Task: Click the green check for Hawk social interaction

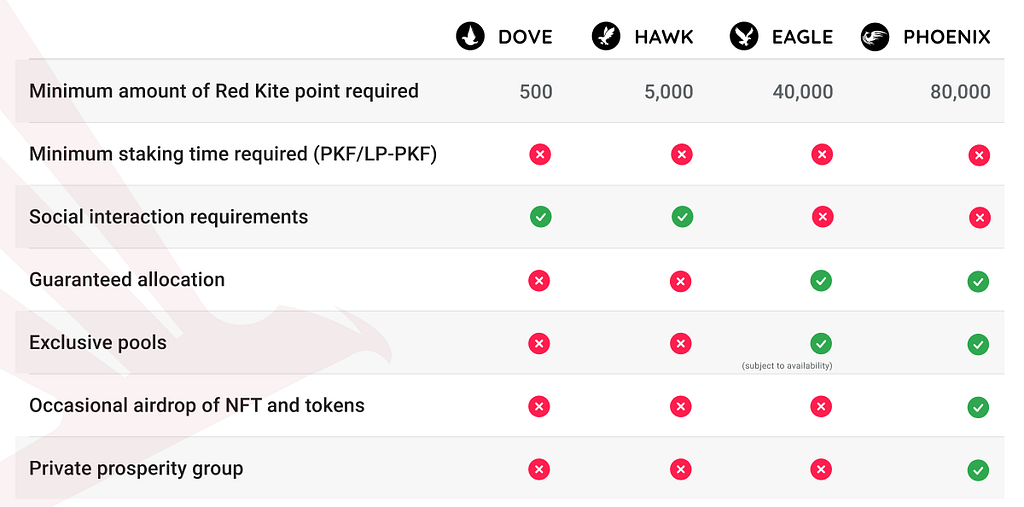Action: coord(682,216)
